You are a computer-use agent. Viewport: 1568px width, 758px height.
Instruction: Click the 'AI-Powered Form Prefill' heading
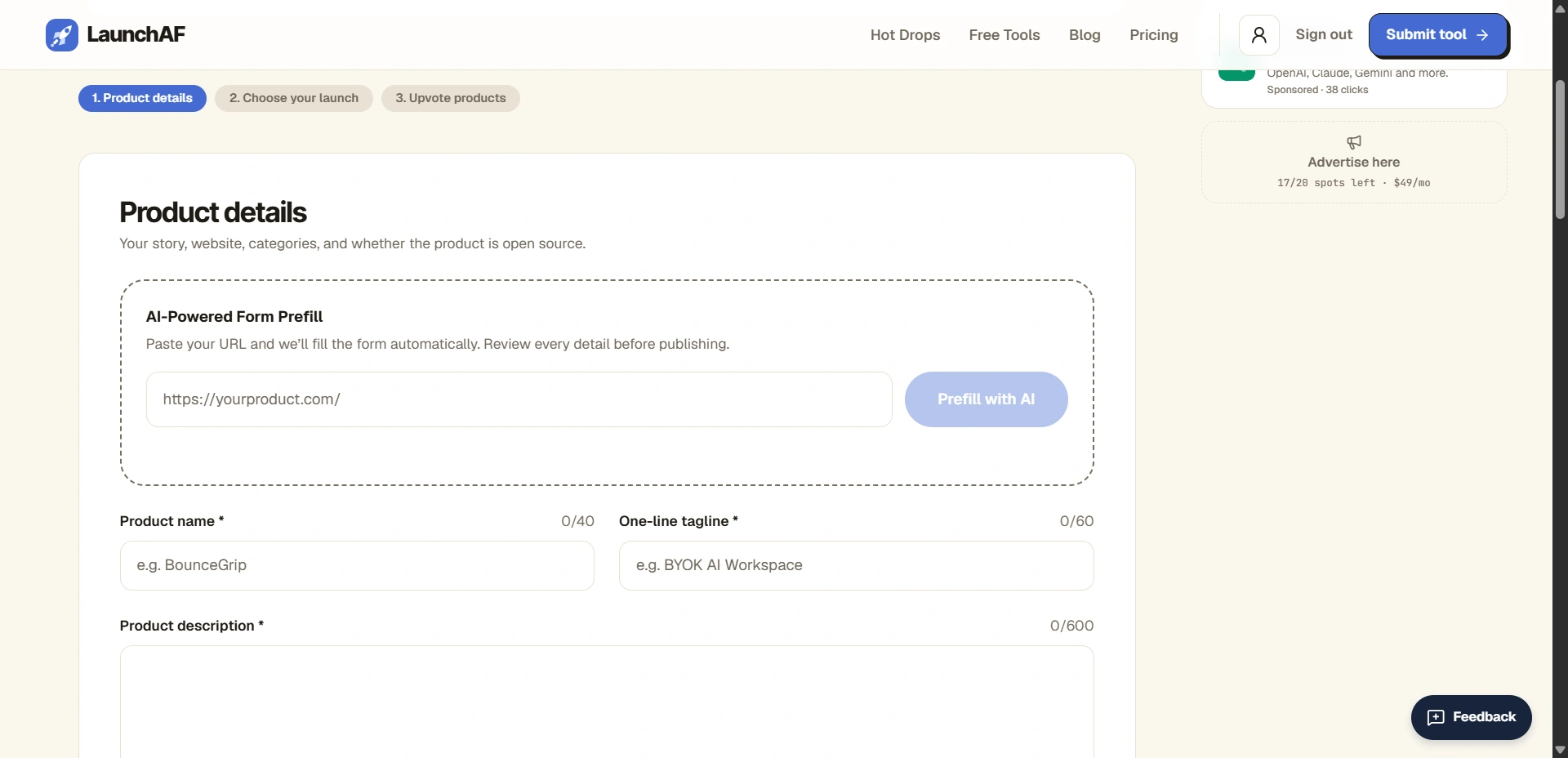coord(234,317)
